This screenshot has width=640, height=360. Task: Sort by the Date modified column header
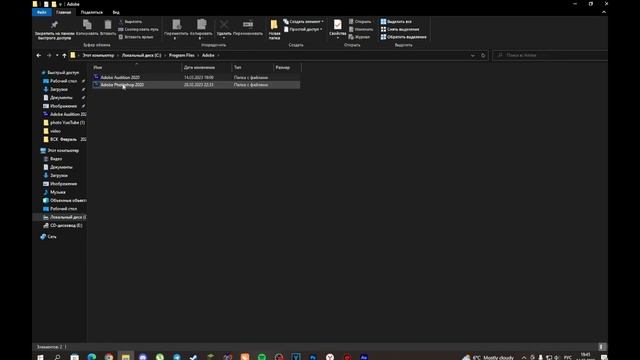[x=207, y=67]
